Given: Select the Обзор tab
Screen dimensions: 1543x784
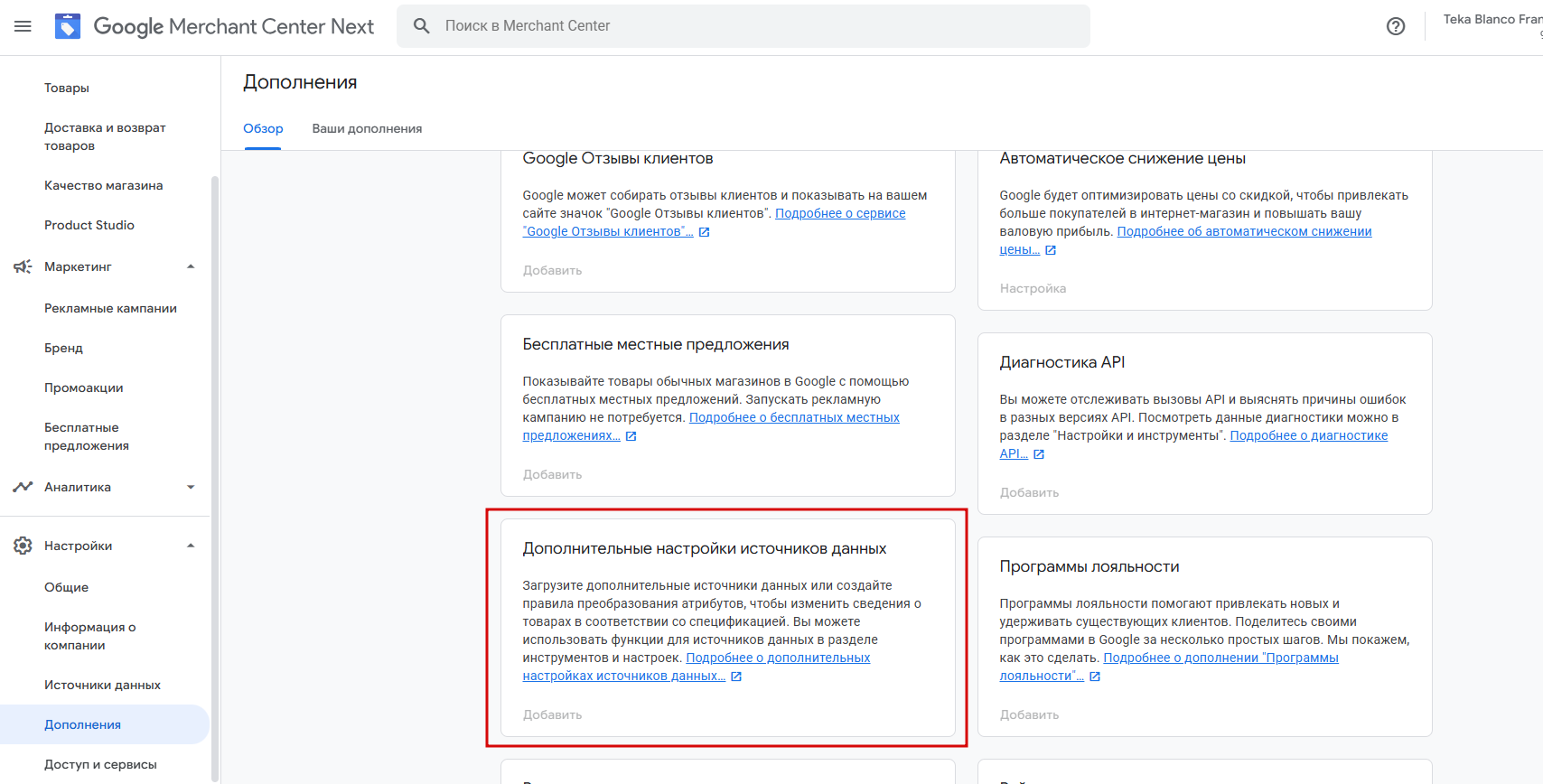Looking at the screenshot, I should click(x=263, y=128).
